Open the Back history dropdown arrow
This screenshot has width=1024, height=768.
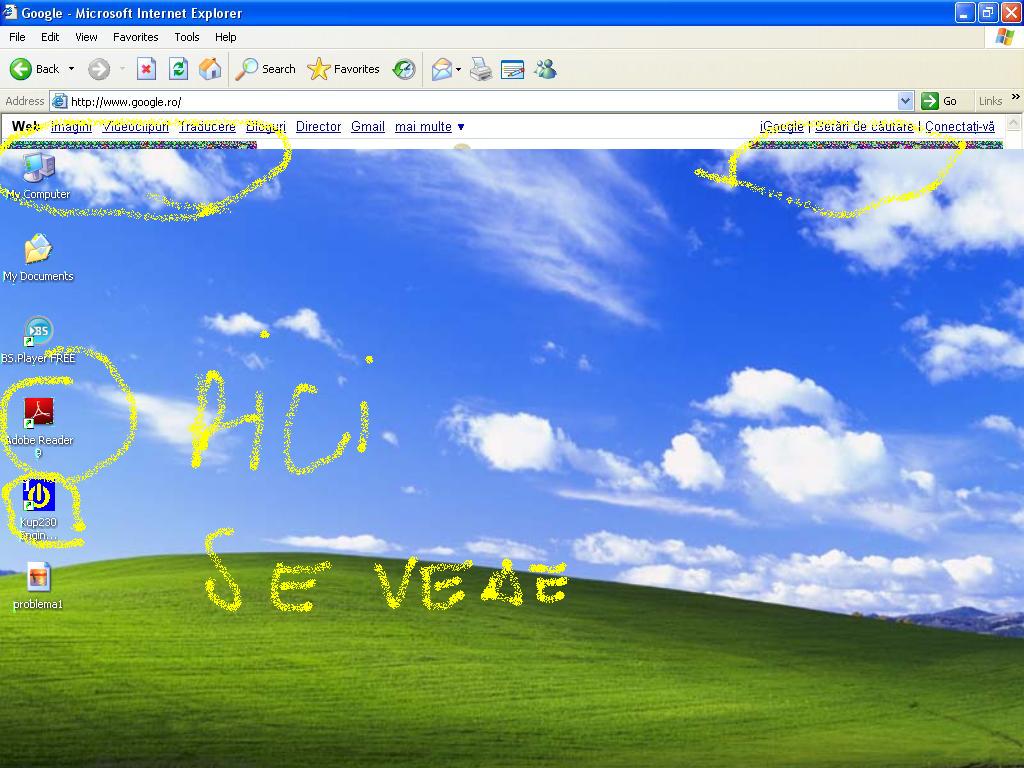[x=71, y=69]
